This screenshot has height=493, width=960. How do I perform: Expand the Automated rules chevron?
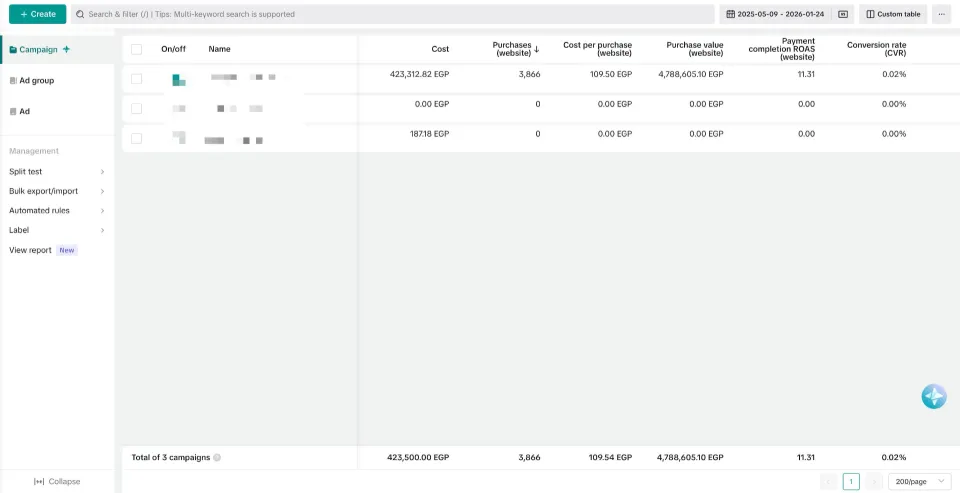coord(102,211)
